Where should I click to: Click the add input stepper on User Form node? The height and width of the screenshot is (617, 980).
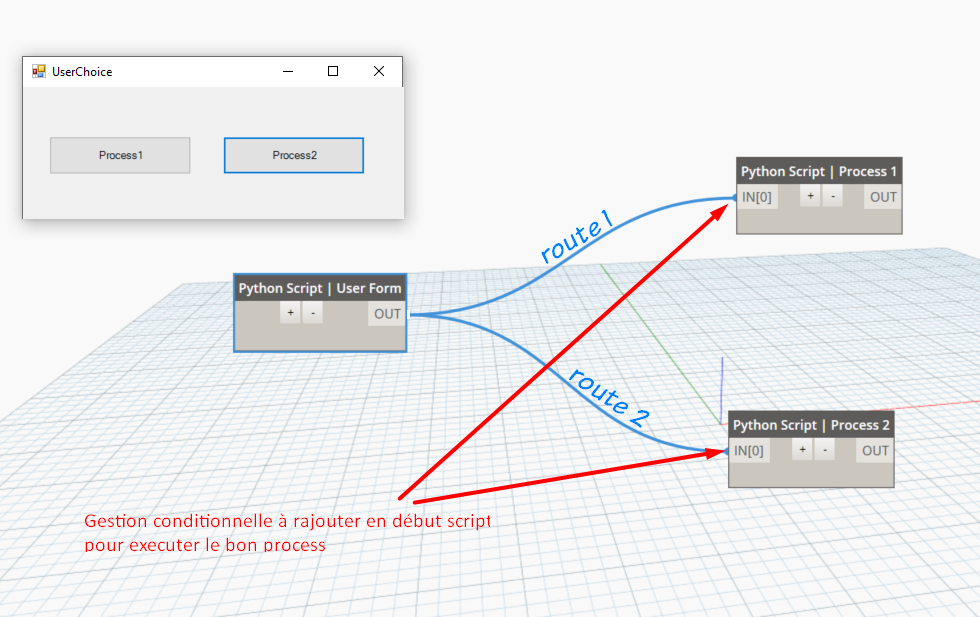[290, 312]
